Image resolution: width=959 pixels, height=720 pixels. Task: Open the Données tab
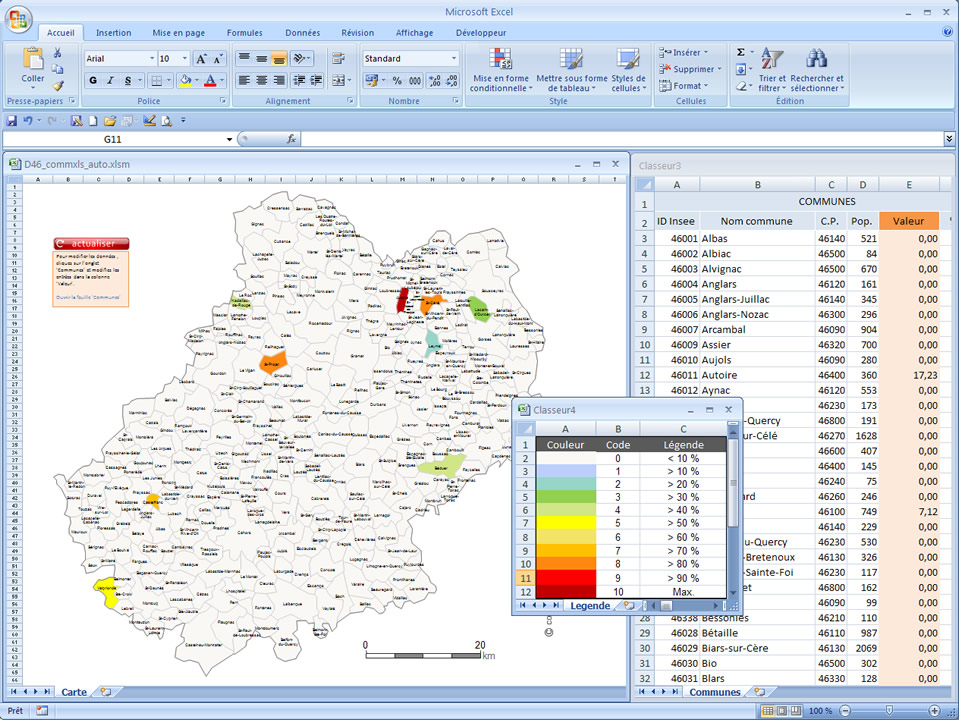pos(302,32)
